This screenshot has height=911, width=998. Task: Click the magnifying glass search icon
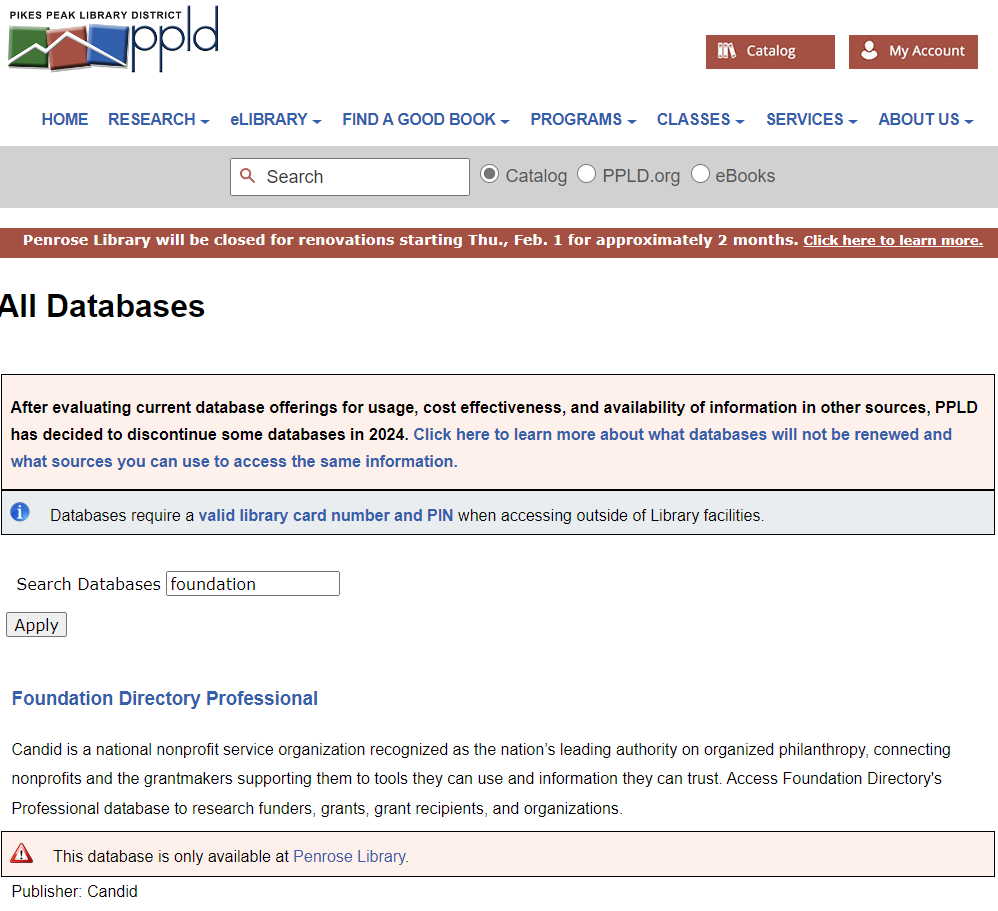coord(249,176)
